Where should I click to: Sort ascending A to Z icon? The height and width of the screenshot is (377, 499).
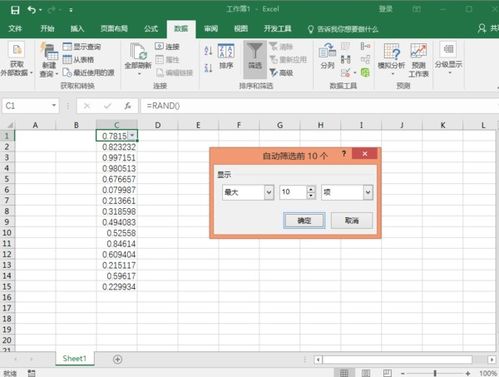coord(208,50)
